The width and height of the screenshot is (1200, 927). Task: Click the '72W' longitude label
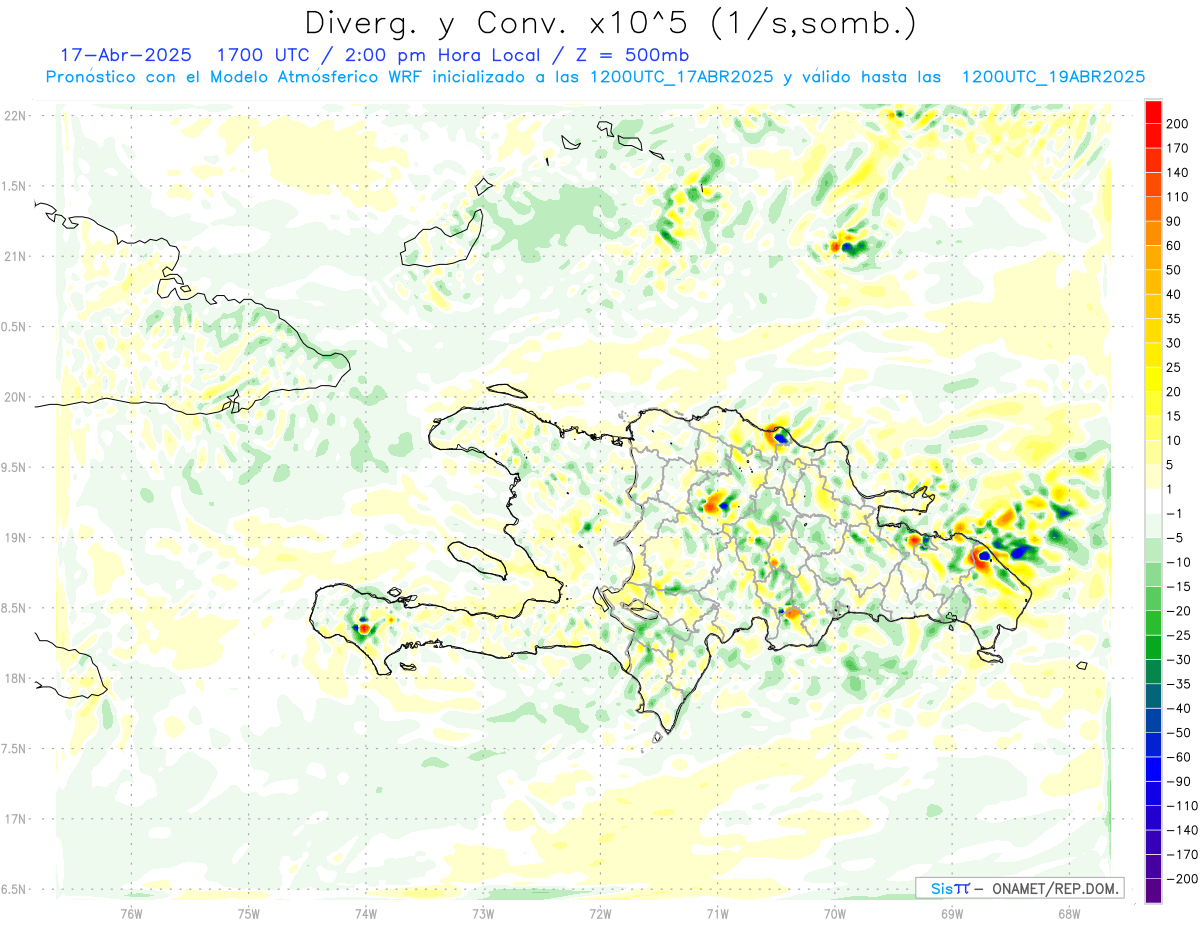point(600,913)
